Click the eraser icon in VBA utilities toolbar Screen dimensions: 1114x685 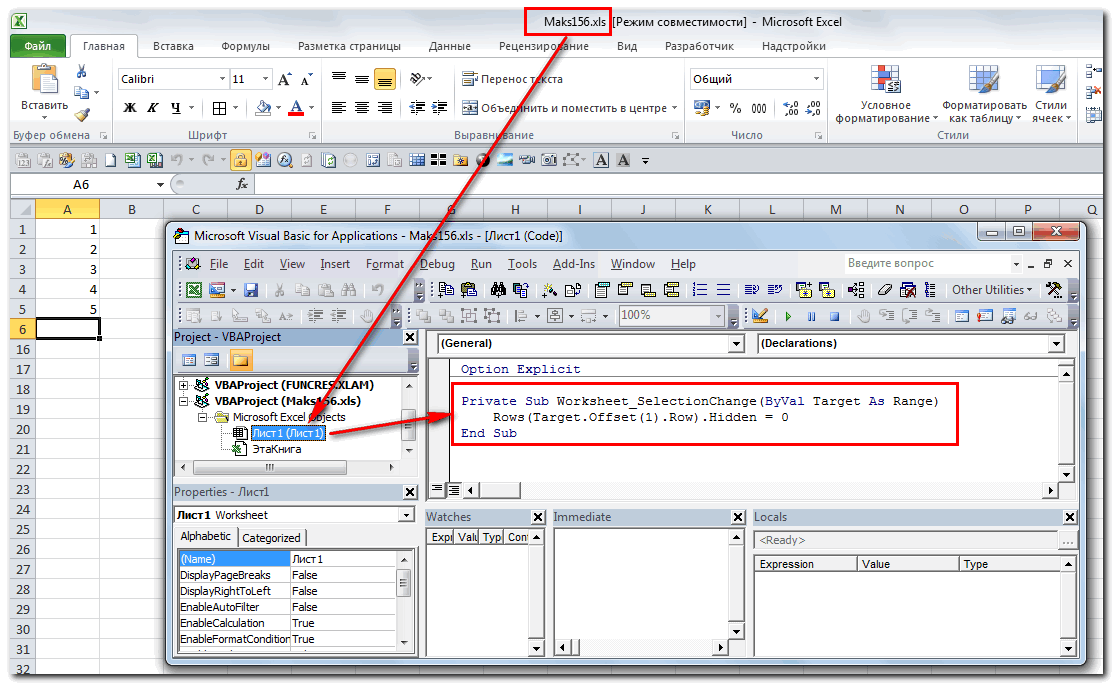point(885,290)
